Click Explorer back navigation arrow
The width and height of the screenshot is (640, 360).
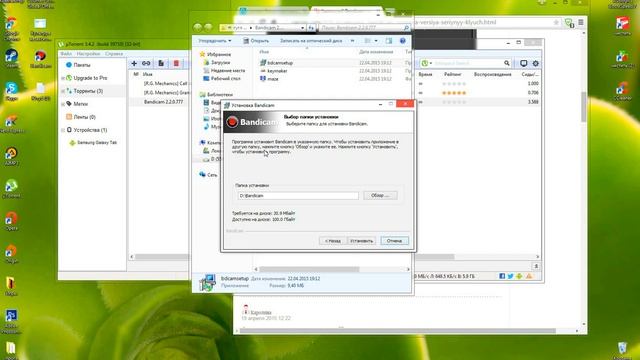(198, 27)
